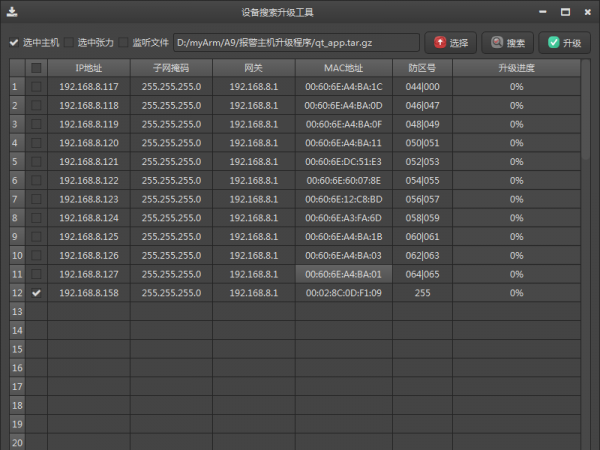Image resolution: width=600 pixels, height=450 pixels.
Task: Click the file path input field
Action: point(296,43)
